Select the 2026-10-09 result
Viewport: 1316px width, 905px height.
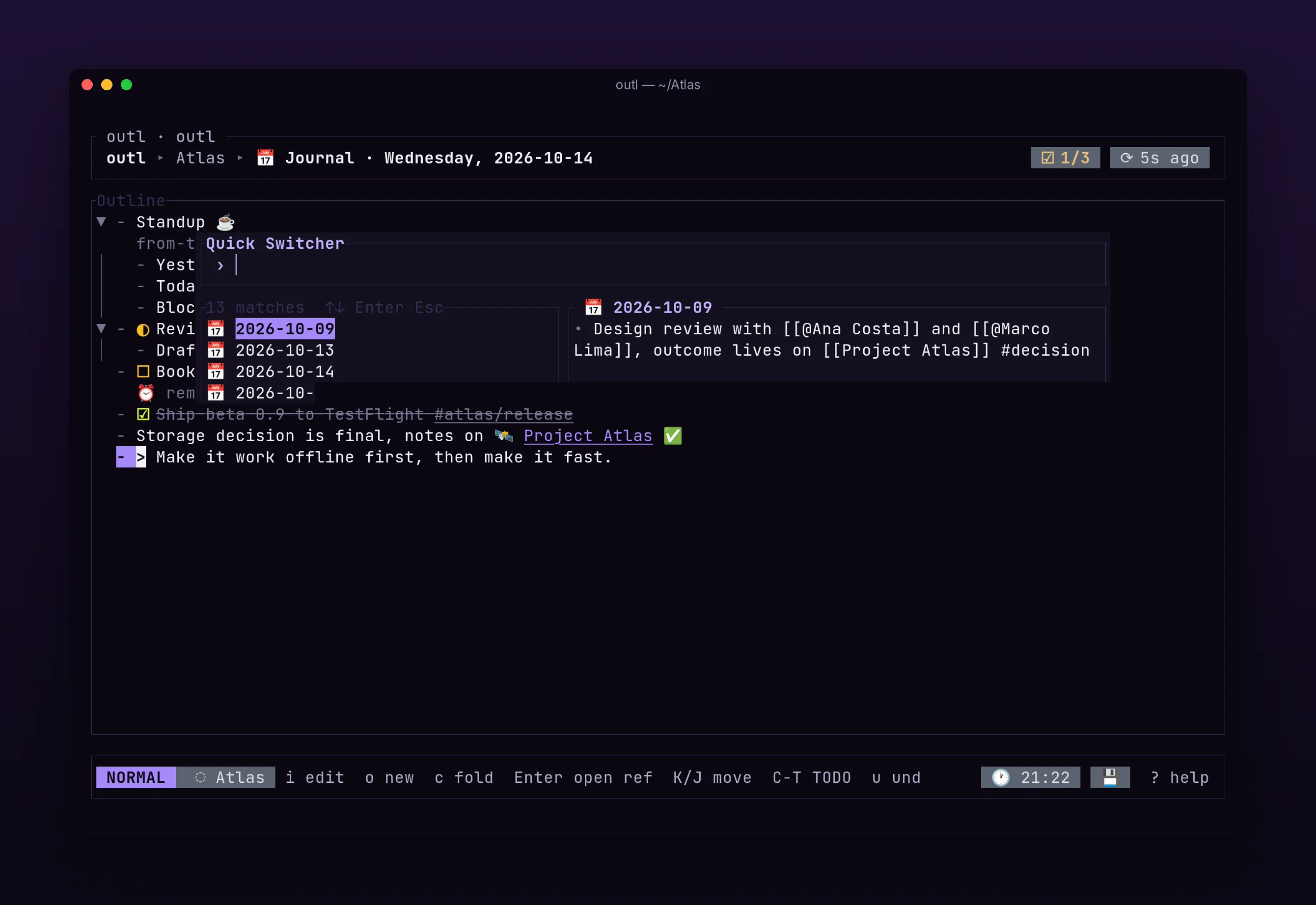[285, 329]
